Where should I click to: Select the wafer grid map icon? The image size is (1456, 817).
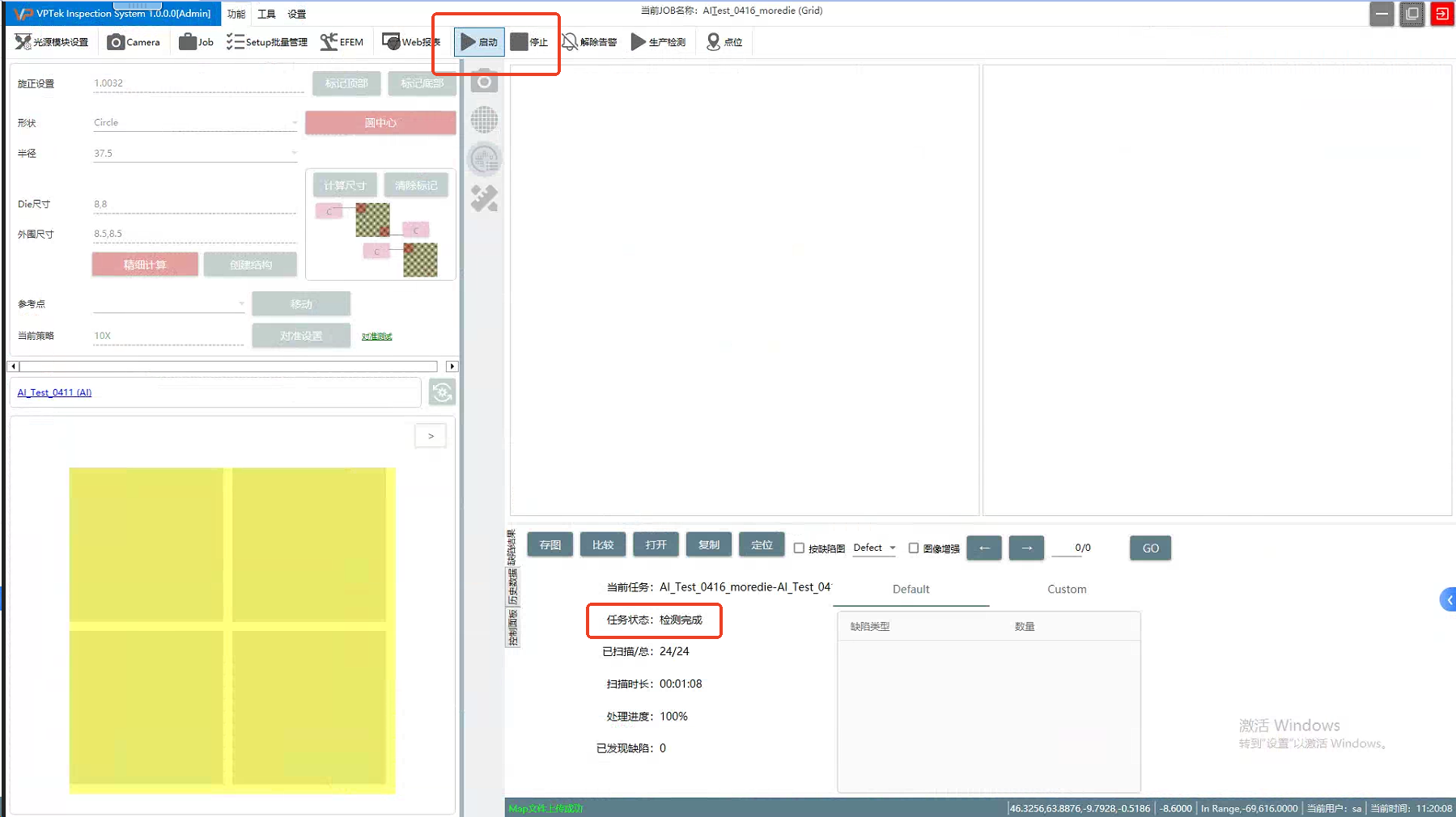[x=485, y=121]
